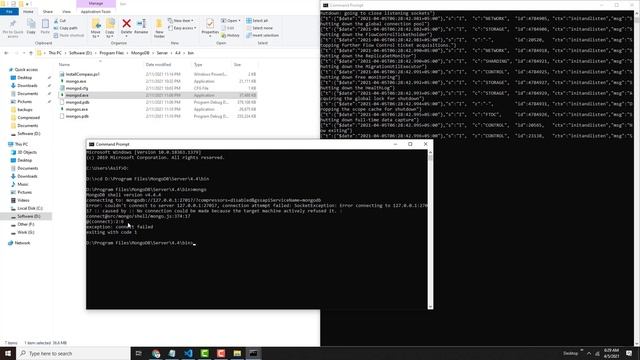
Task: Open Task View from the taskbar
Action: [x=138, y=353]
